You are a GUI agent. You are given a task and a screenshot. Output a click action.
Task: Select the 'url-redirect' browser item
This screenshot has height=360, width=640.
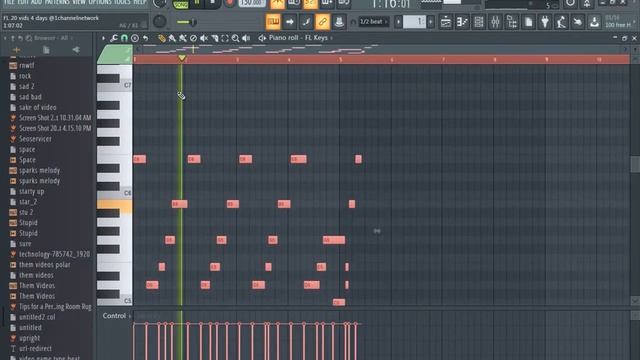tap(35, 349)
